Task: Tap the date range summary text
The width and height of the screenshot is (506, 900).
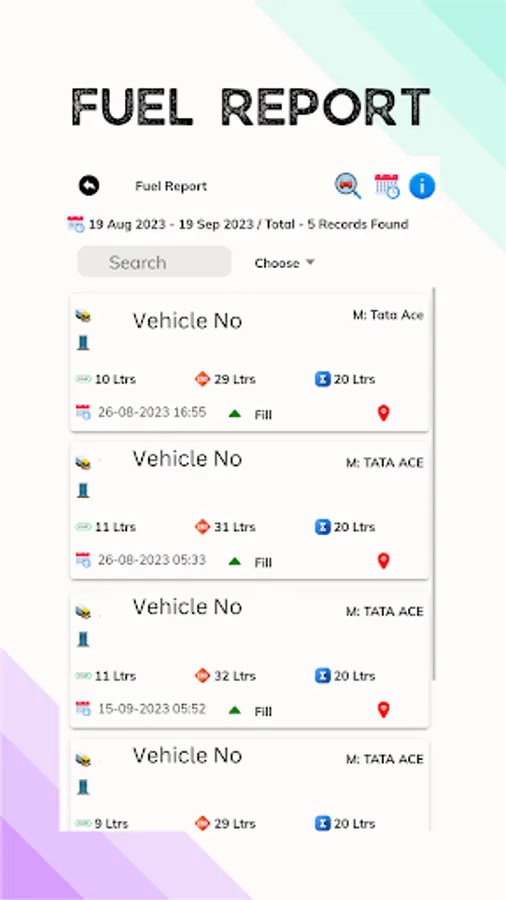Action: [248, 224]
